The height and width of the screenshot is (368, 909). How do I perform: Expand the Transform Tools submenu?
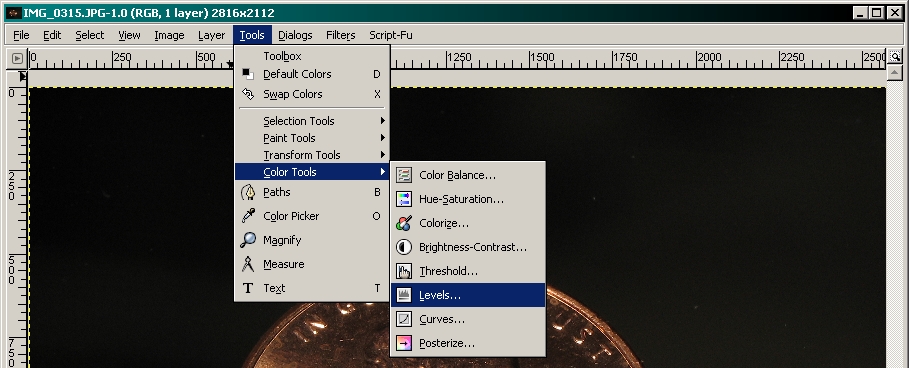tap(312, 155)
